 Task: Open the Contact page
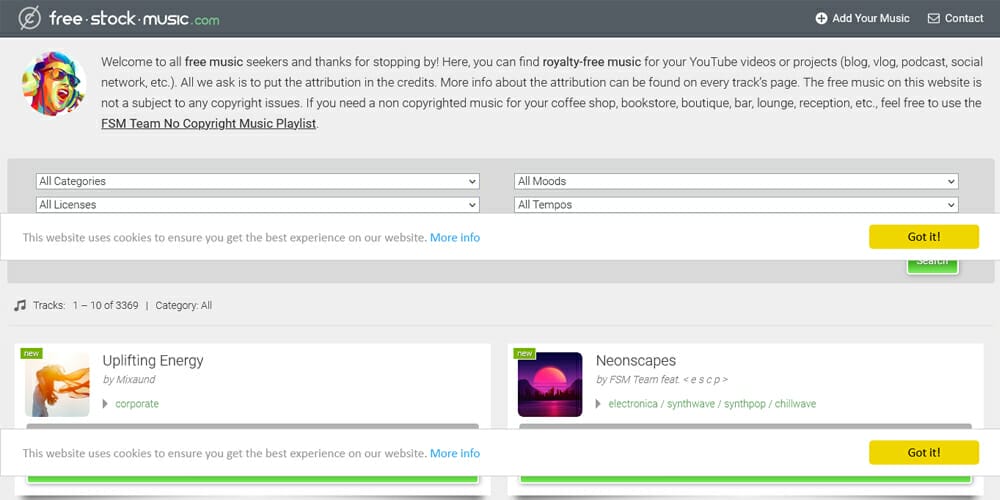955,18
